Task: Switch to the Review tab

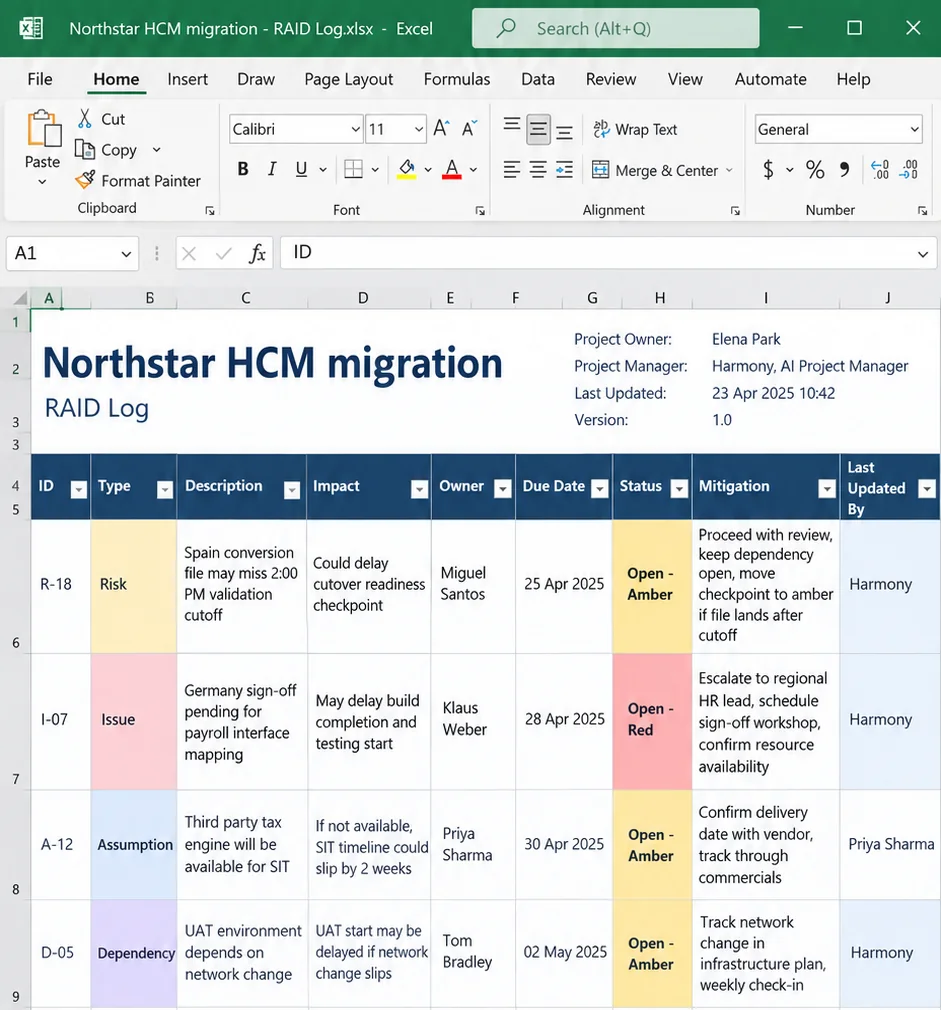Action: pos(611,79)
